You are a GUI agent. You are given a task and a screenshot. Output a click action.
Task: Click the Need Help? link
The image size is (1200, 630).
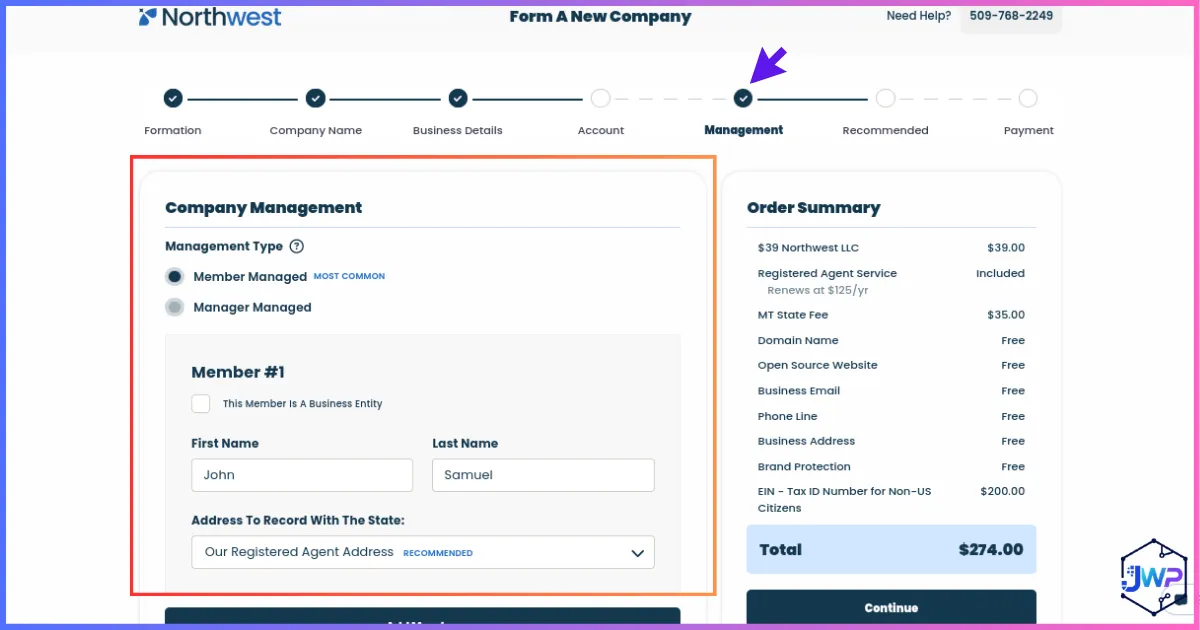pos(919,16)
